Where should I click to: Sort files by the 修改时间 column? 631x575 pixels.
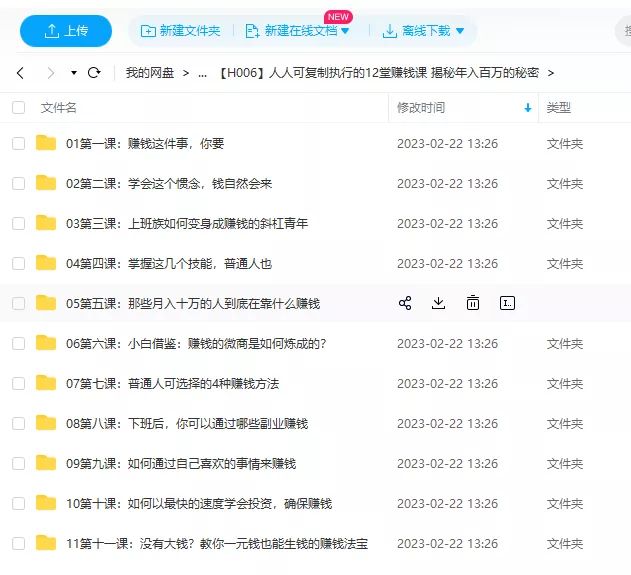(x=421, y=107)
